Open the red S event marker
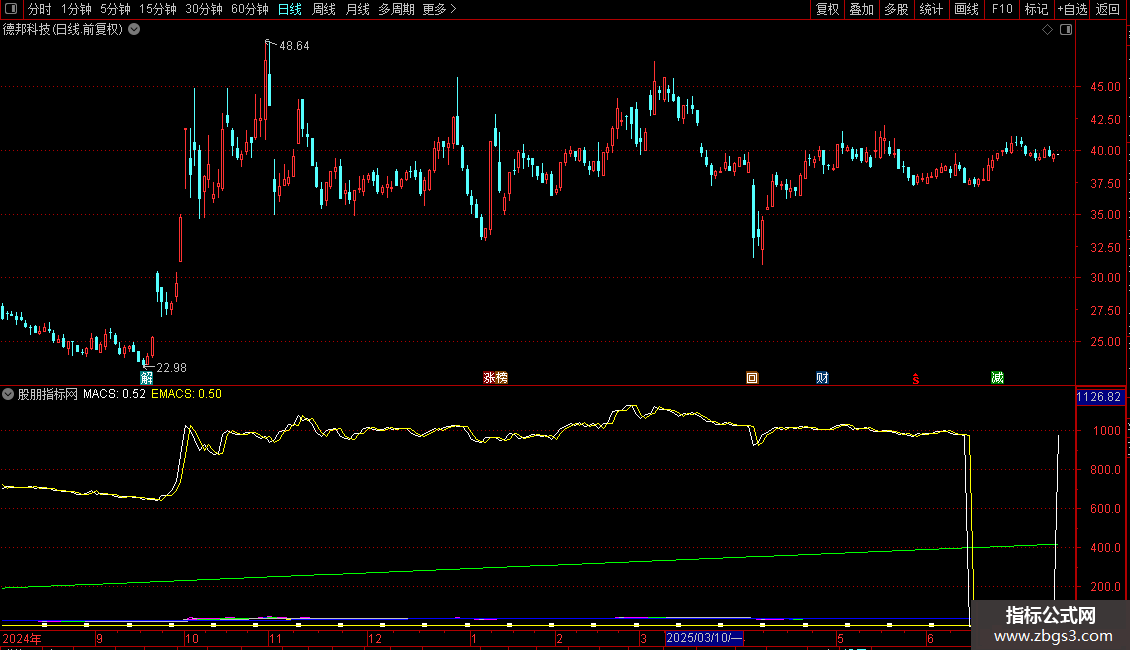1130x650 pixels. point(915,379)
